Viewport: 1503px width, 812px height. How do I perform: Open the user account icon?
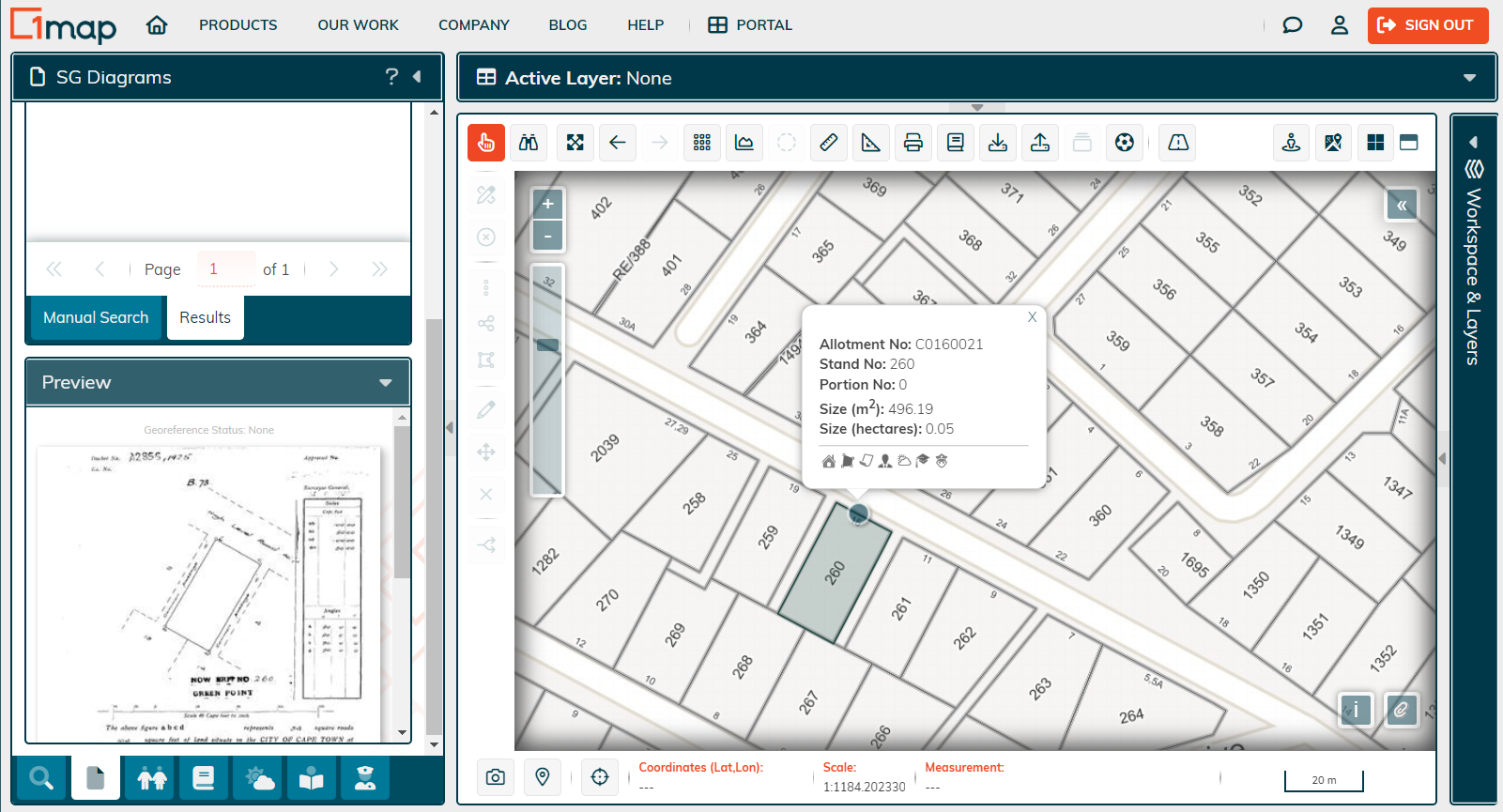[x=1340, y=25]
